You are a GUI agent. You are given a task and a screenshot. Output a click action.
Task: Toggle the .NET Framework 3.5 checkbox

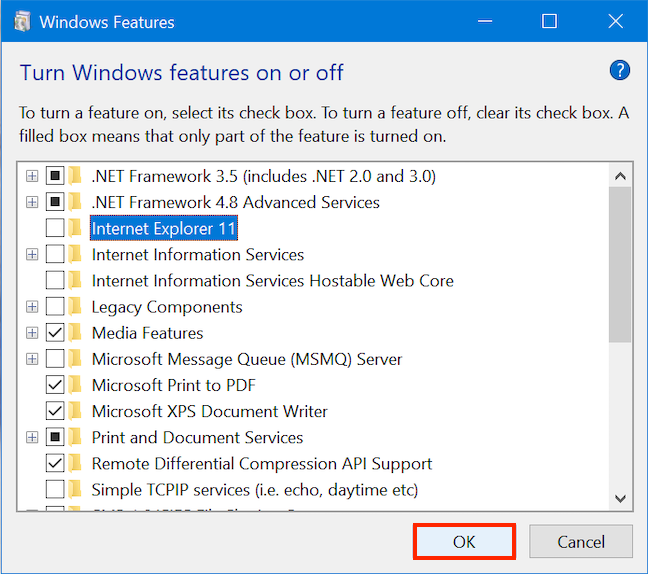(x=55, y=176)
